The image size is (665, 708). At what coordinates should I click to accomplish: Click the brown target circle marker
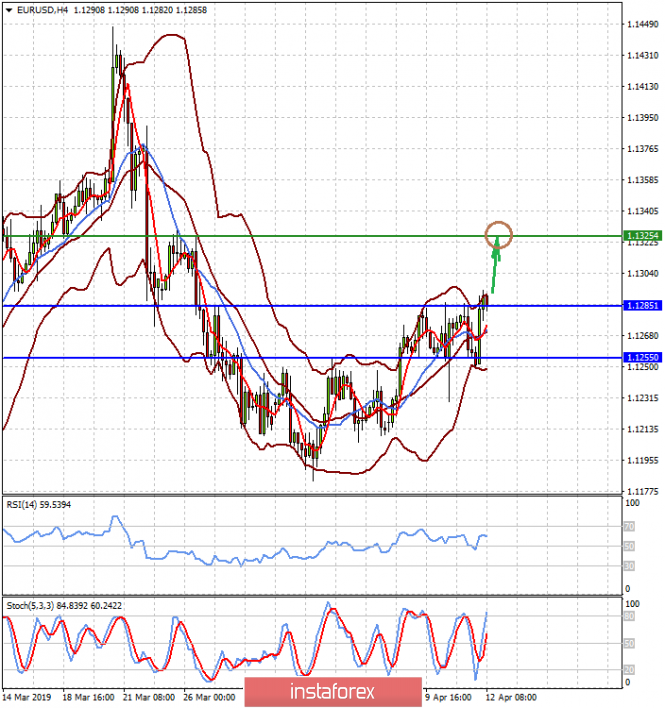tap(499, 236)
